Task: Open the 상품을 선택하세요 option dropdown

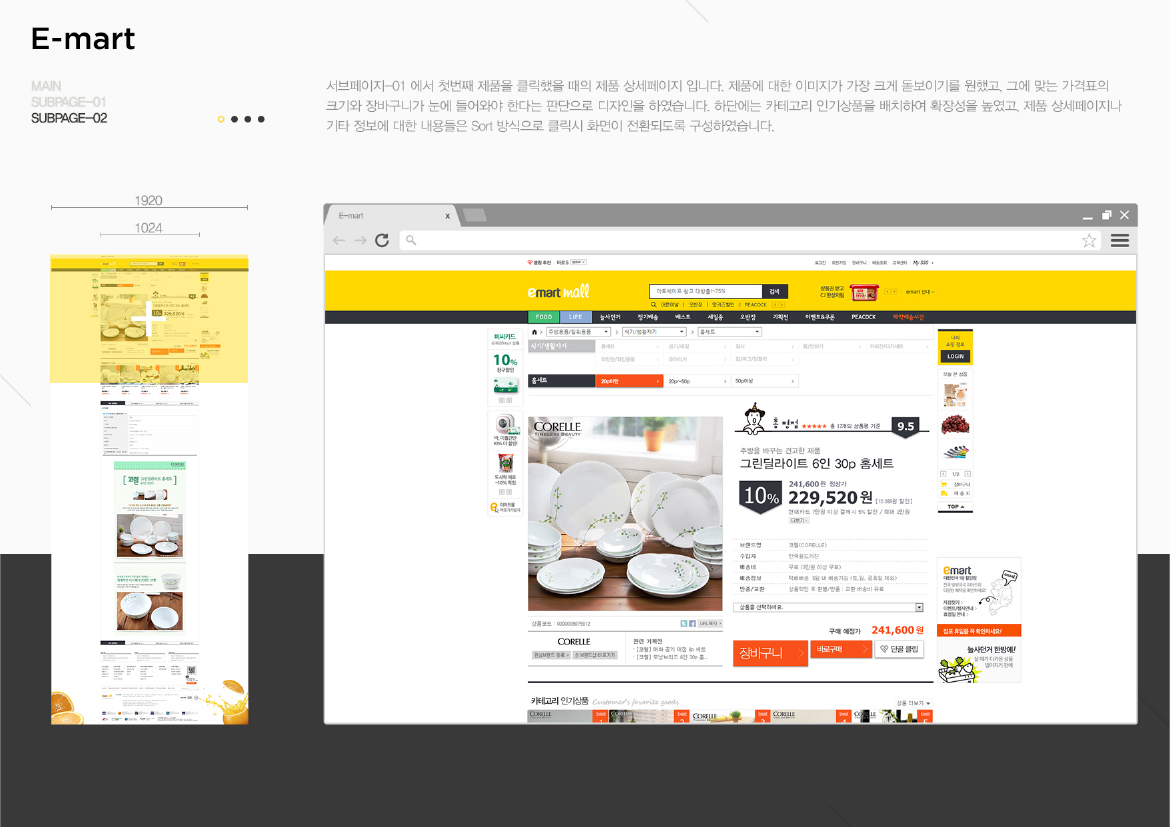Action: [829, 607]
